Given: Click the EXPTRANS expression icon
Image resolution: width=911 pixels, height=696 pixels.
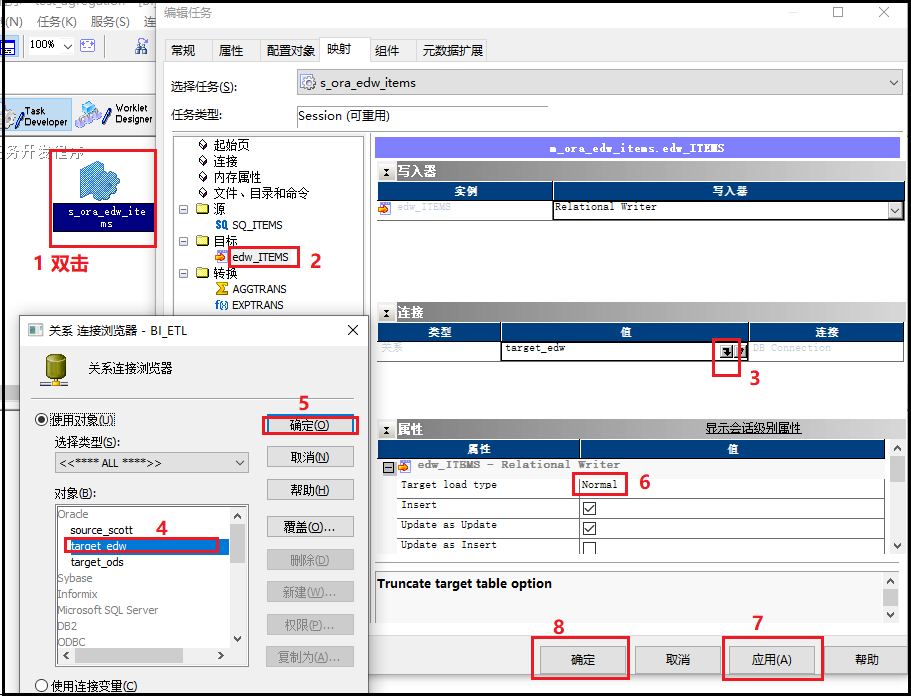Looking at the screenshot, I should [x=221, y=305].
